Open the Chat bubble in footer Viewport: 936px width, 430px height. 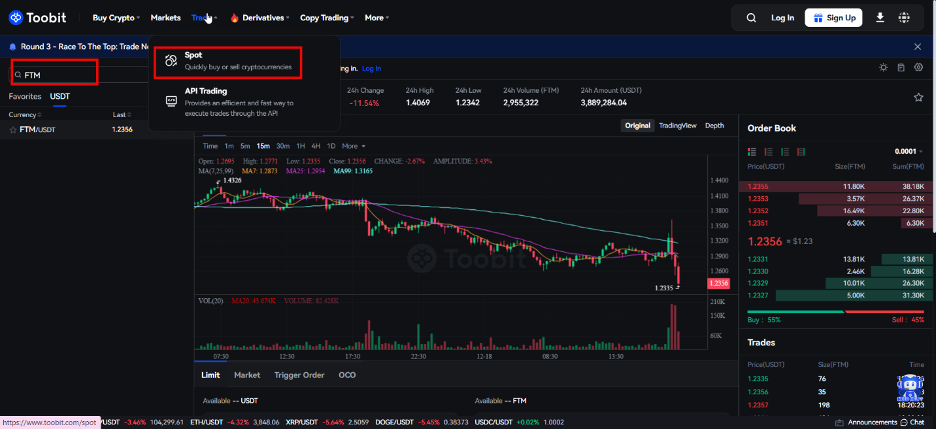(905, 422)
